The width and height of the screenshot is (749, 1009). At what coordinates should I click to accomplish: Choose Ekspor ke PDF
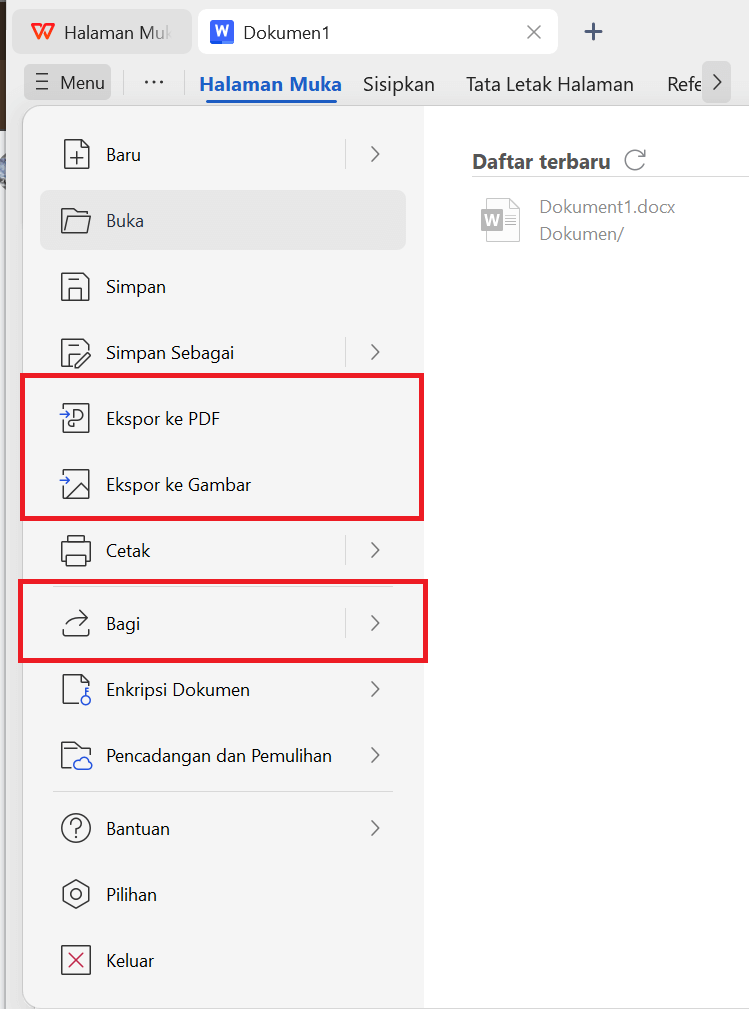[x=223, y=419]
